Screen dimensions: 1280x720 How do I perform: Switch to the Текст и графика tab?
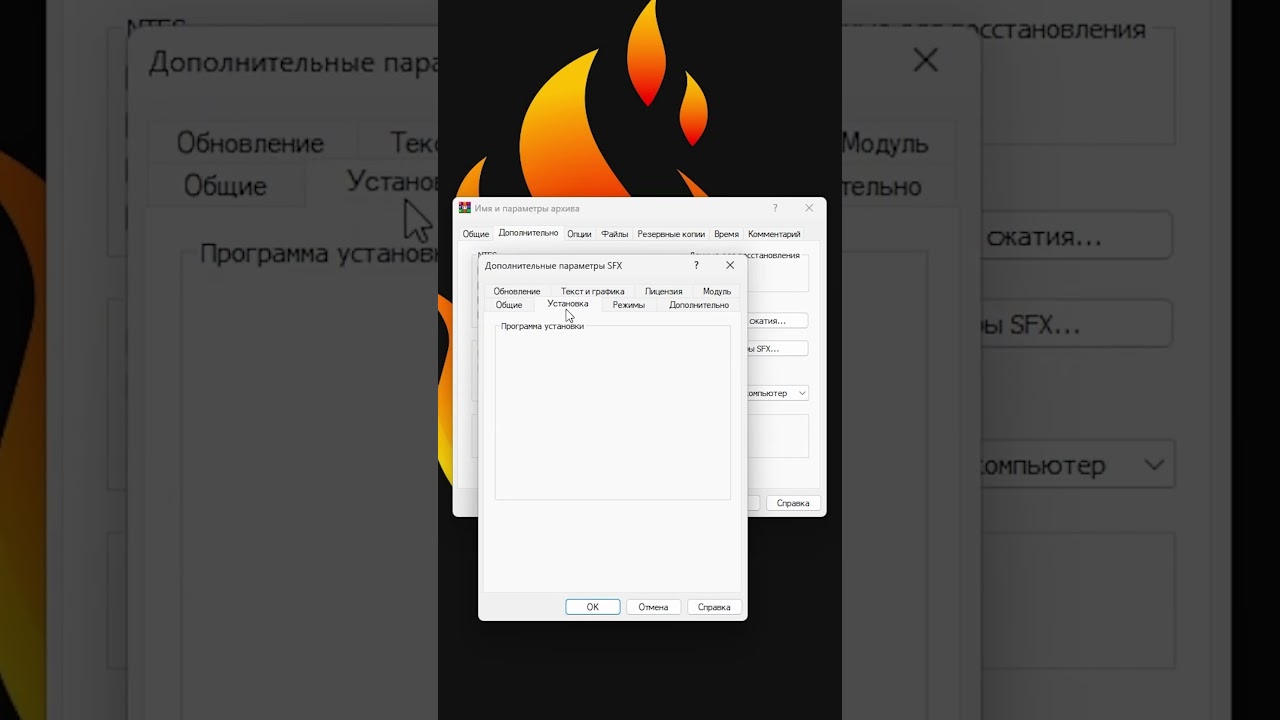[592, 291]
